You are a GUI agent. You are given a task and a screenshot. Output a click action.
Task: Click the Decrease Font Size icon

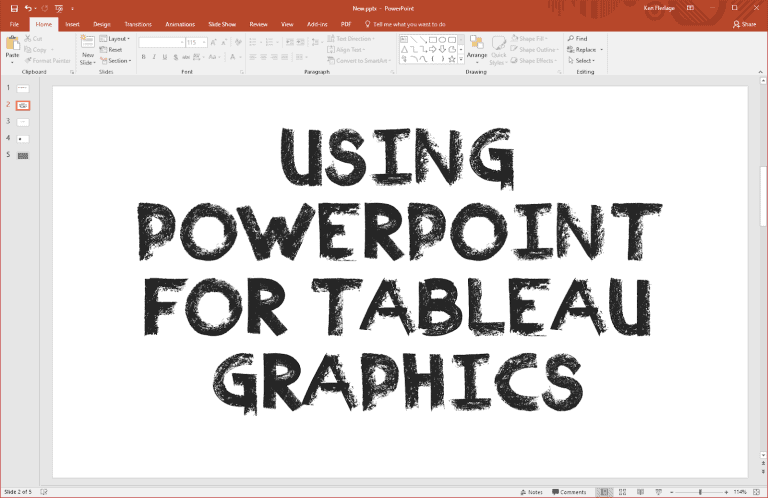224,43
